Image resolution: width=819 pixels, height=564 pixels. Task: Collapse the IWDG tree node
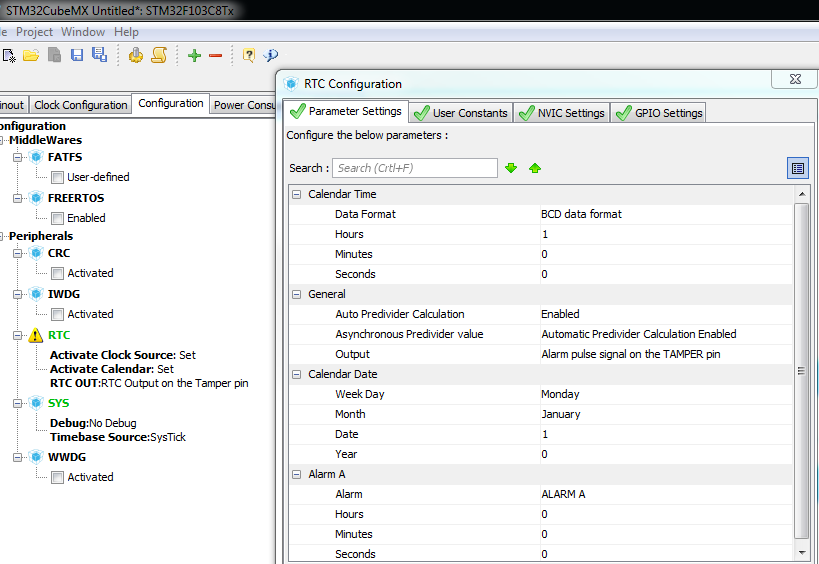coord(17,295)
